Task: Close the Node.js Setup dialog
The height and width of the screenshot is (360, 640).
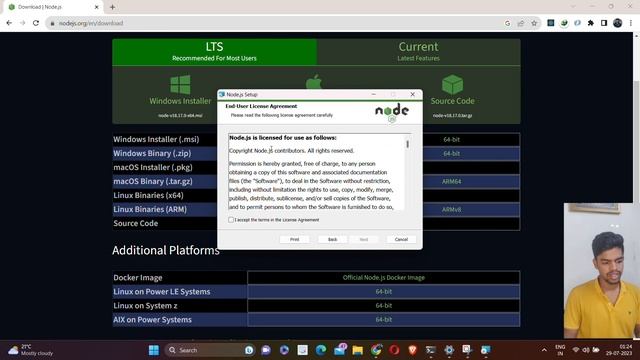Action: click(412, 94)
